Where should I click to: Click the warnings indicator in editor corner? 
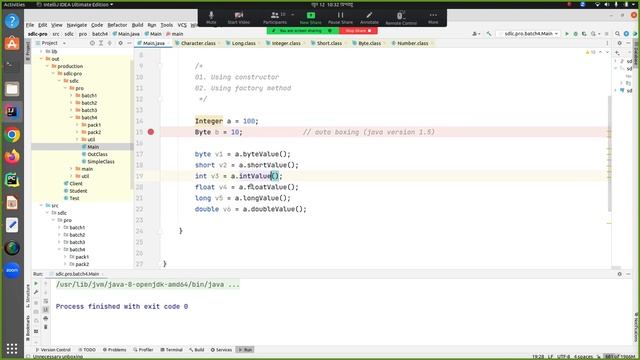point(591,52)
